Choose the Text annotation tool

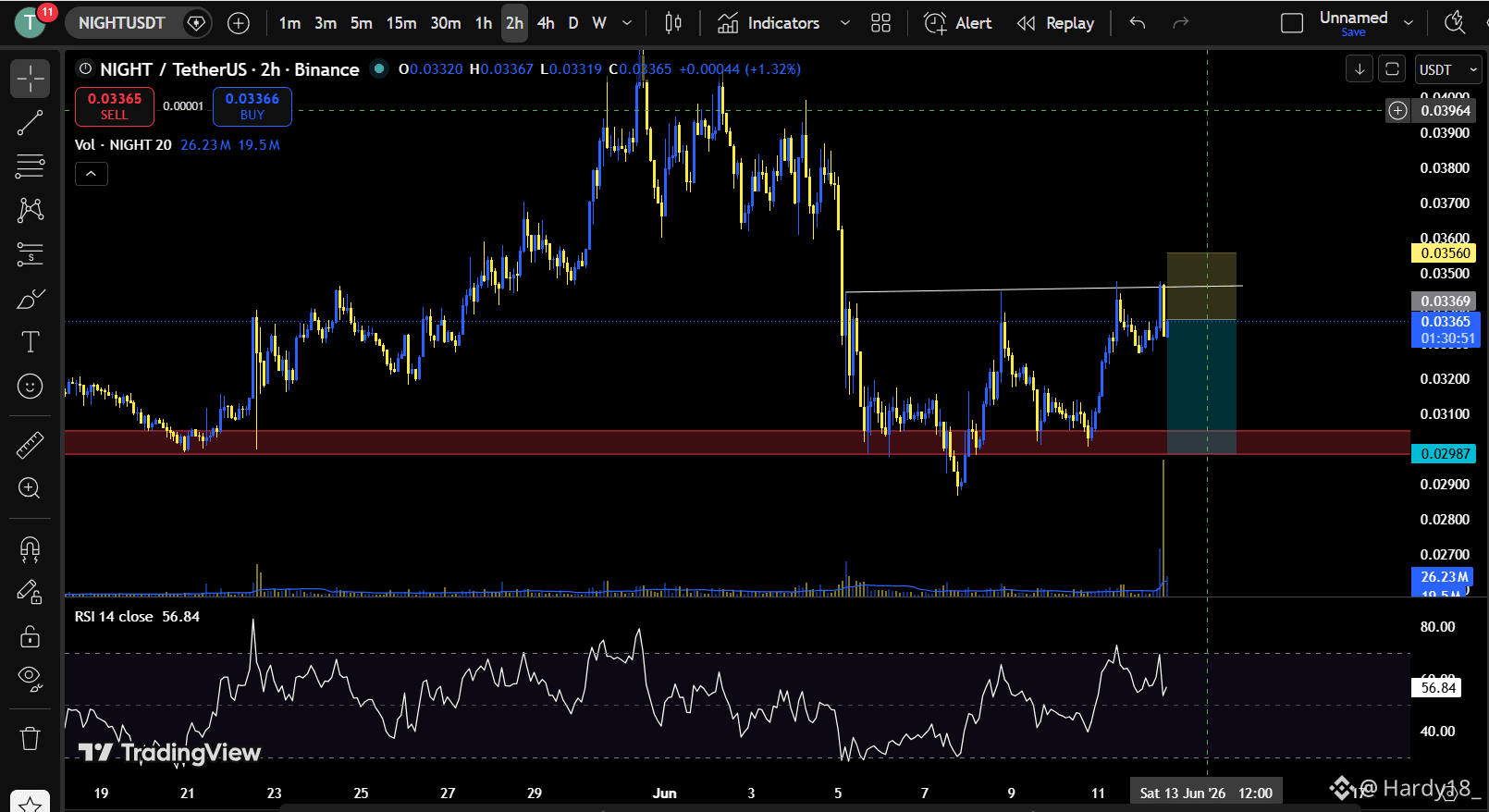pyautogui.click(x=30, y=342)
